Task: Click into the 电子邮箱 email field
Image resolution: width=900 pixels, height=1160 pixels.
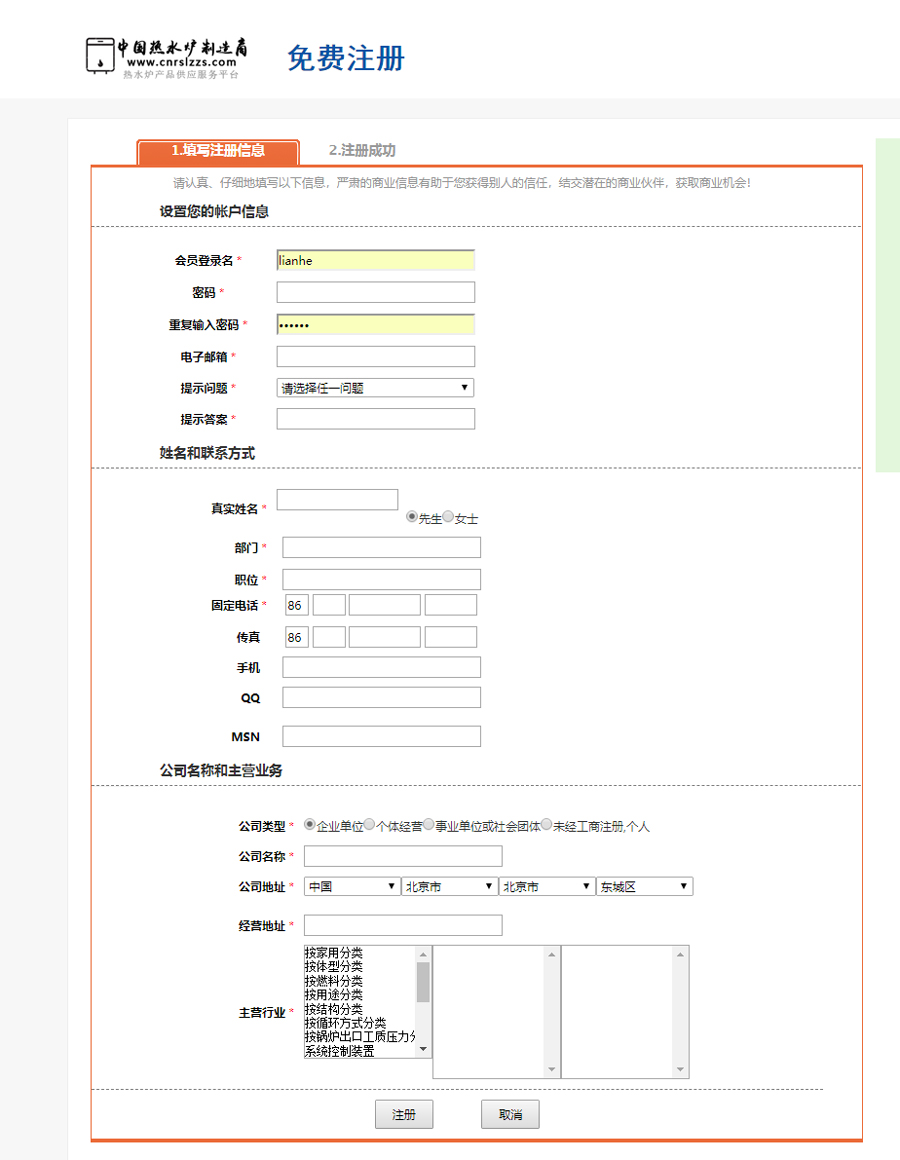Action: (375, 357)
